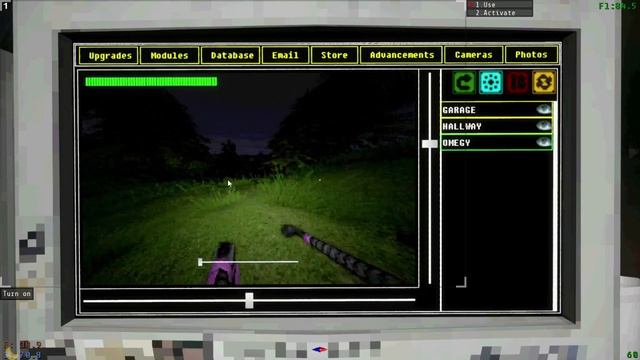Toggle the HALLWAY camera eye icon
The width and height of the screenshot is (640, 360).
[x=543, y=125]
